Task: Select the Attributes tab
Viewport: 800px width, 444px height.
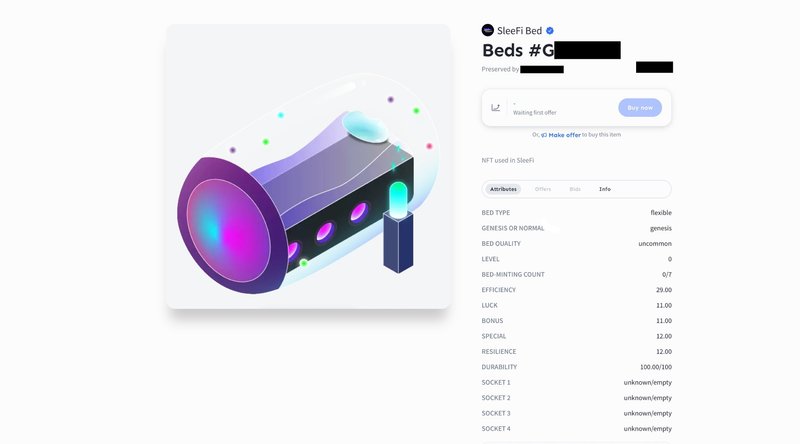Action: [x=503, y=189]
